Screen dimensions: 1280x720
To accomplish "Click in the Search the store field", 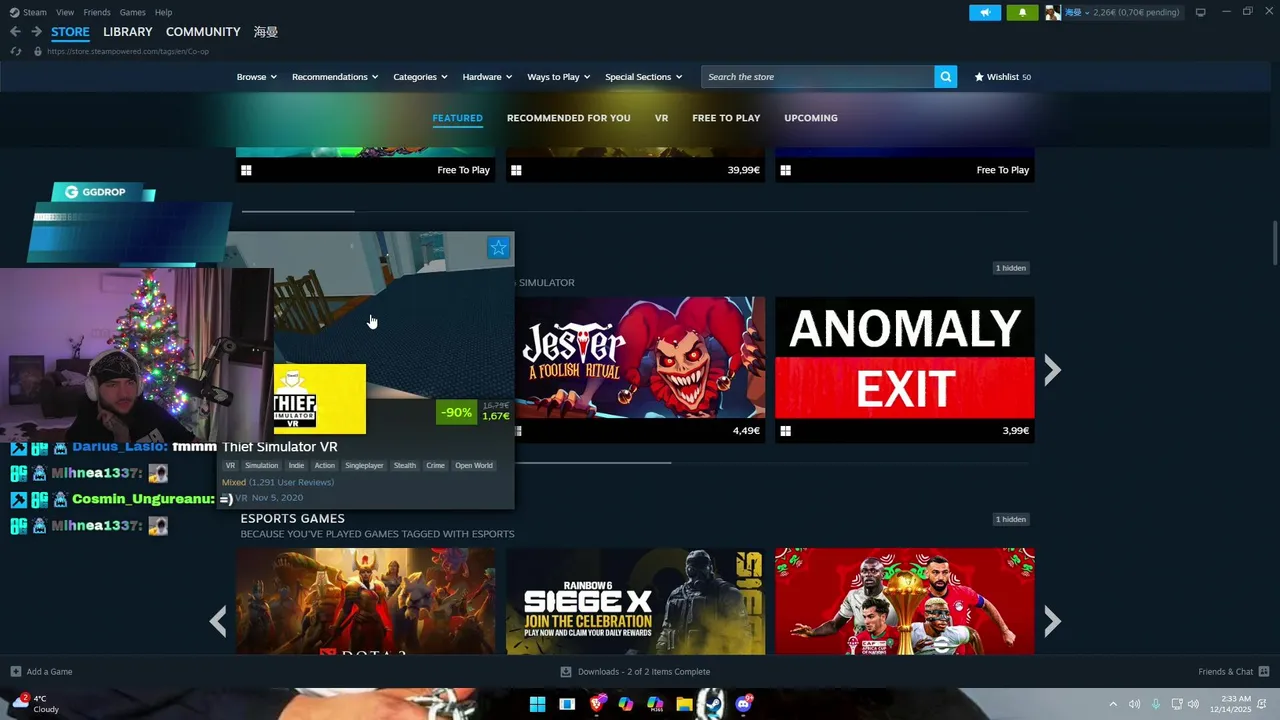I will click(x=818, y=77).
